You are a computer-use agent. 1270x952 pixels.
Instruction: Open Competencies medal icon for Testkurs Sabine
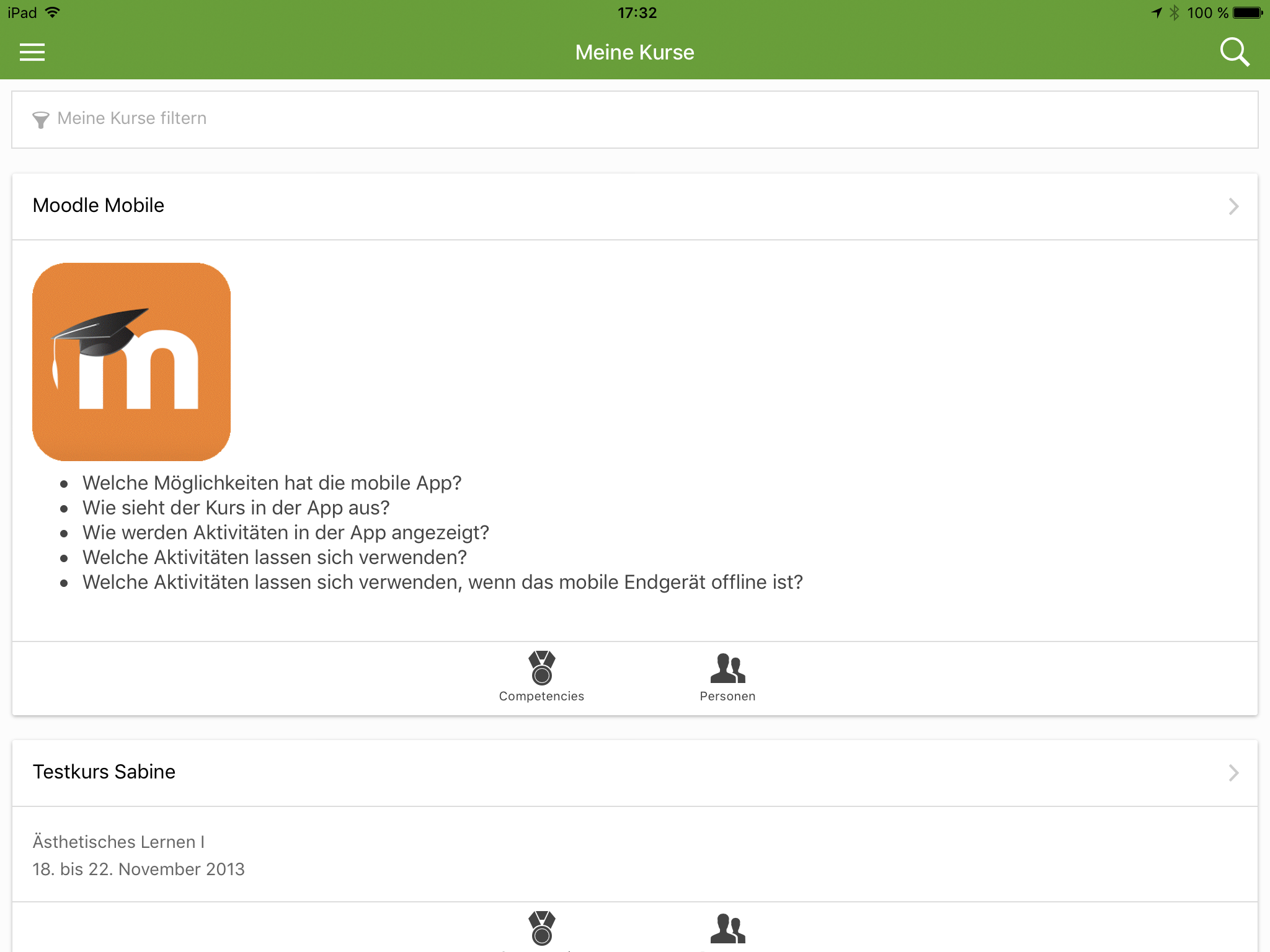(x=542, y=928)
